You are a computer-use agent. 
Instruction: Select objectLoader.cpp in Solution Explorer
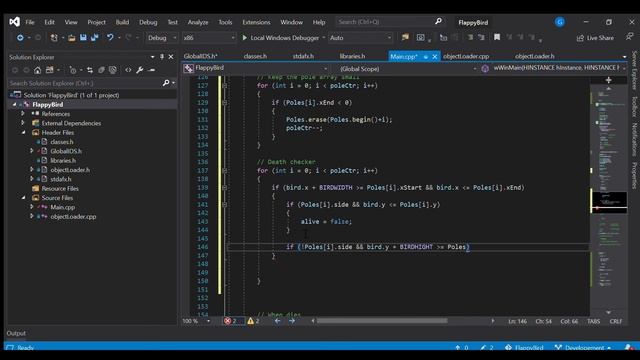tap(73, 216)
